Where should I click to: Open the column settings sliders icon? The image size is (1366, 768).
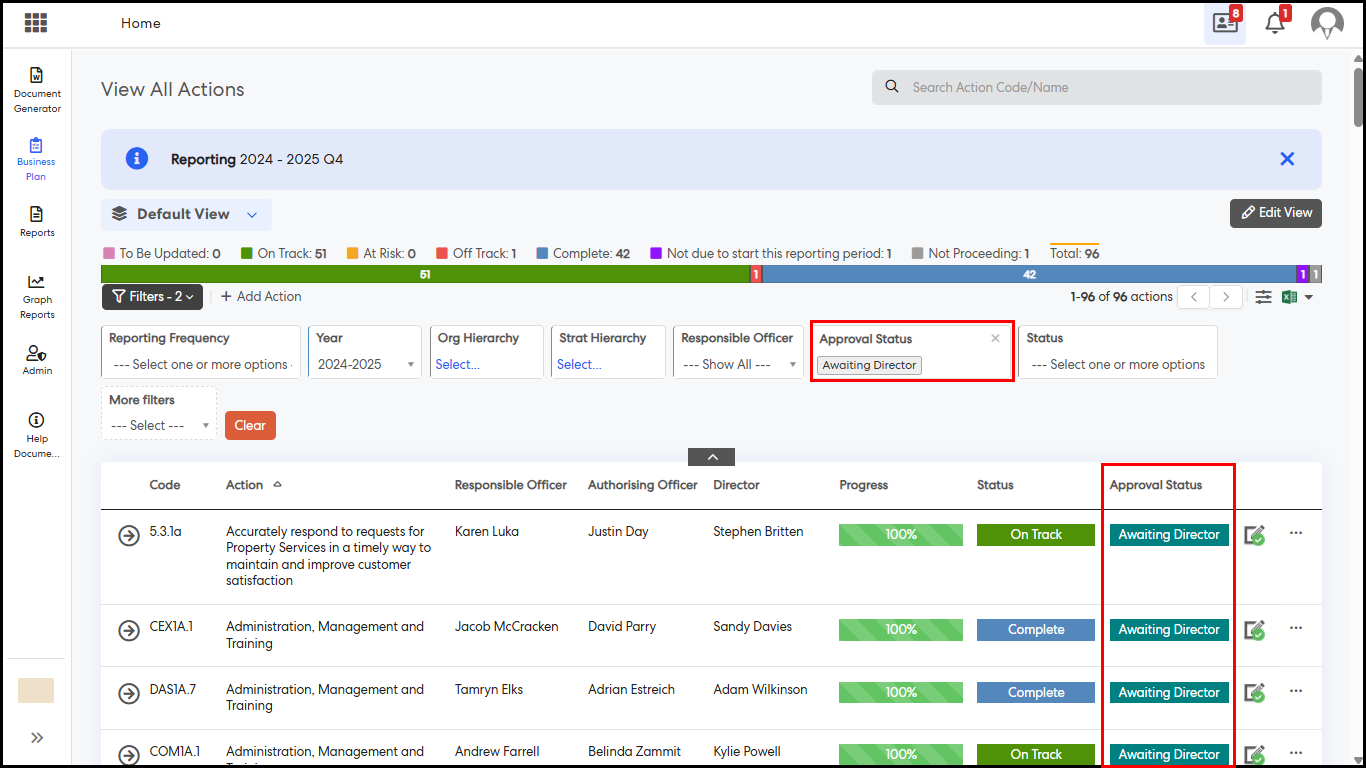pyautogui.click(x=1264, y=297)
